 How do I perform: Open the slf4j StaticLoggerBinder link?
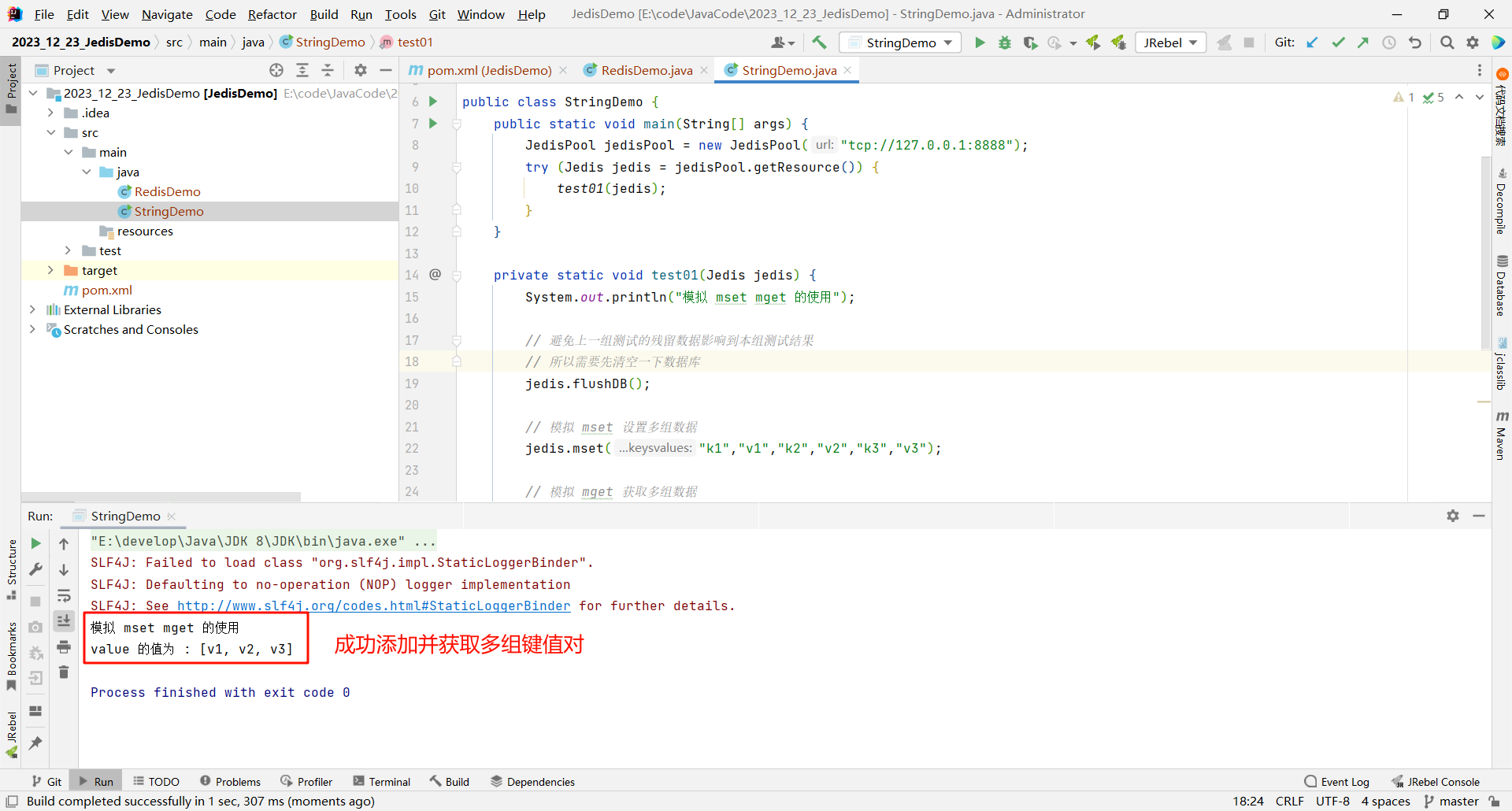pos(373,605)
